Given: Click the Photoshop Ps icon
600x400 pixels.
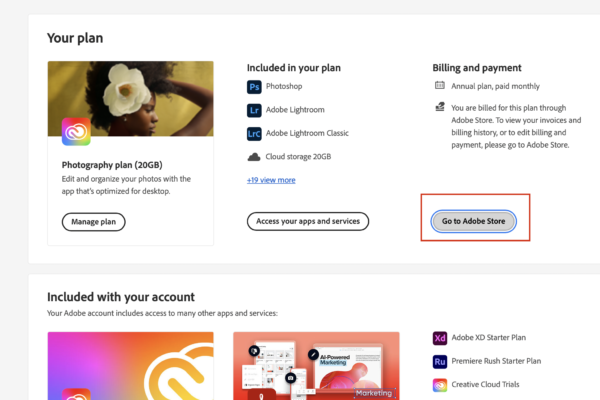Looking at the screenshot, I should pyautogui.click(x=254, y=87).
